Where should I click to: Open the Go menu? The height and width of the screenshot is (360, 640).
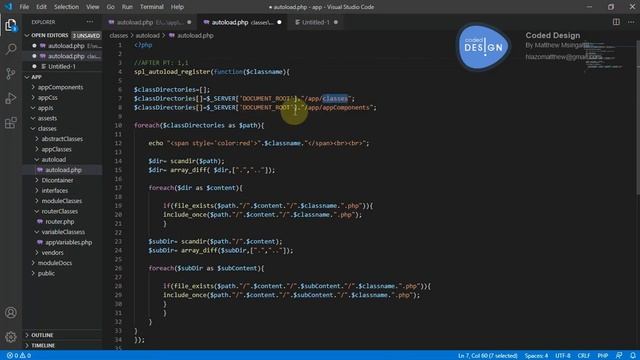tap(111, 7)
